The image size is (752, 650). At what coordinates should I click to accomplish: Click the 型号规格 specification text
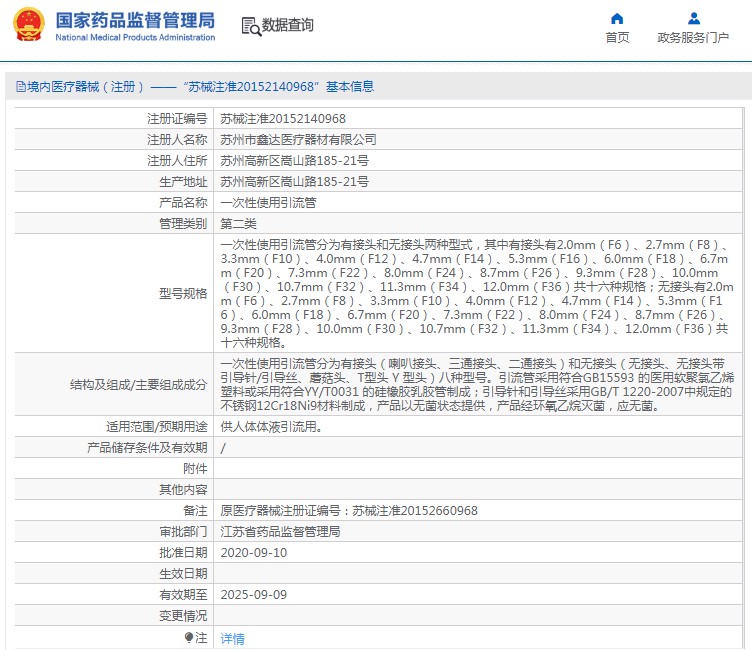pos(477,294)
